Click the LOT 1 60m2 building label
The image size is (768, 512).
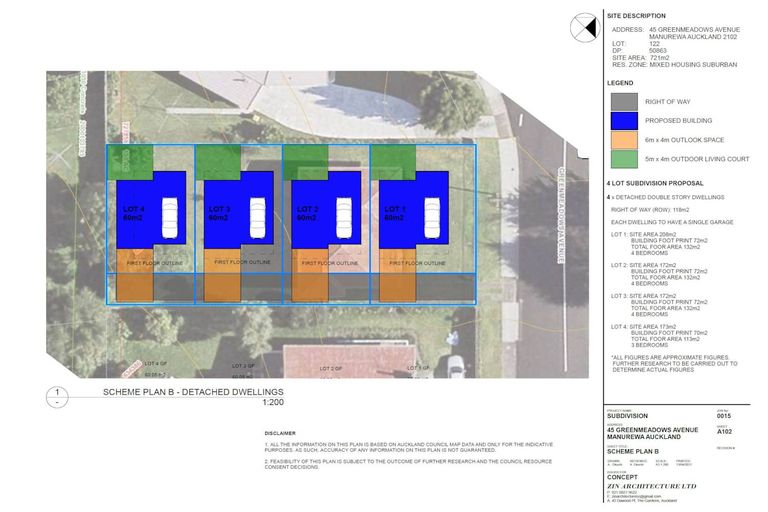click(396, 213)
